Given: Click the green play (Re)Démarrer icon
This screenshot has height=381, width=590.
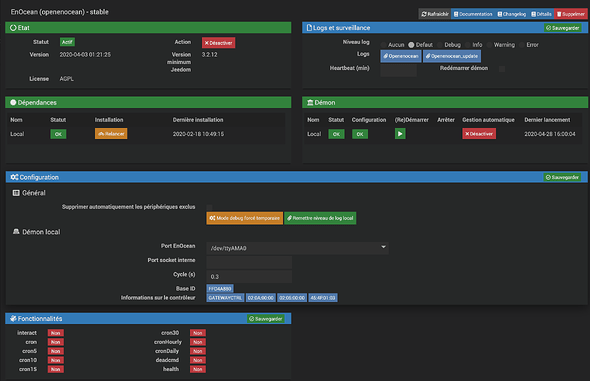Looking at the screenshot, I should click(x=400, y=134).
